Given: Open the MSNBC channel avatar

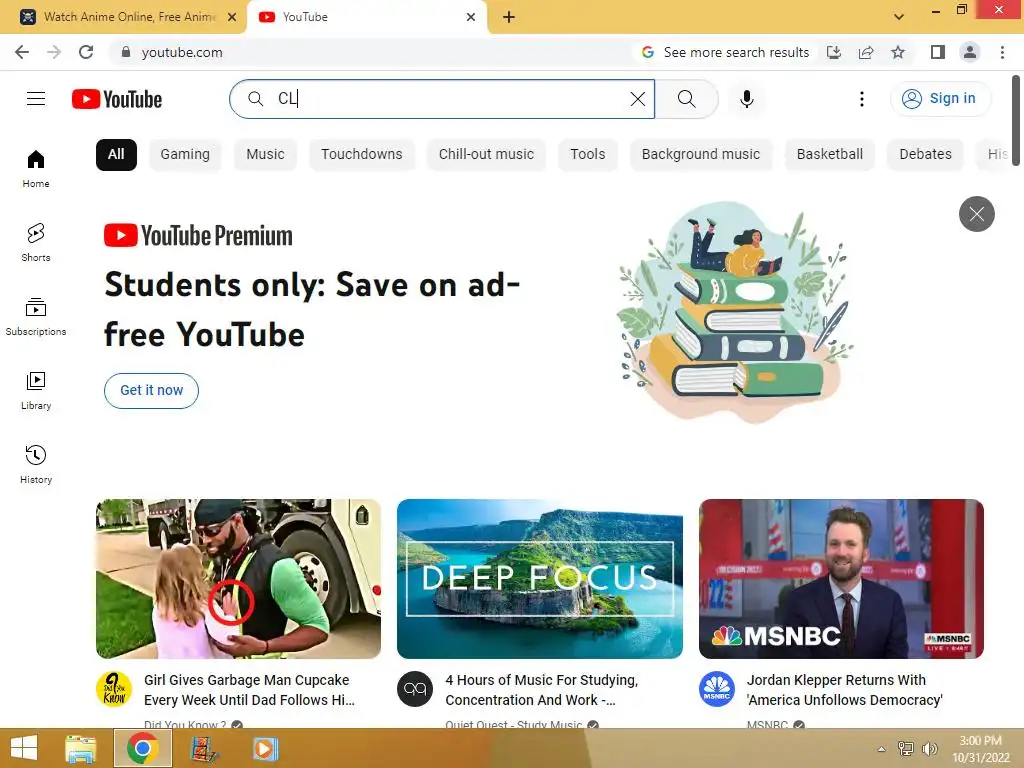Looking at the screenshot, I should [716, 689].
